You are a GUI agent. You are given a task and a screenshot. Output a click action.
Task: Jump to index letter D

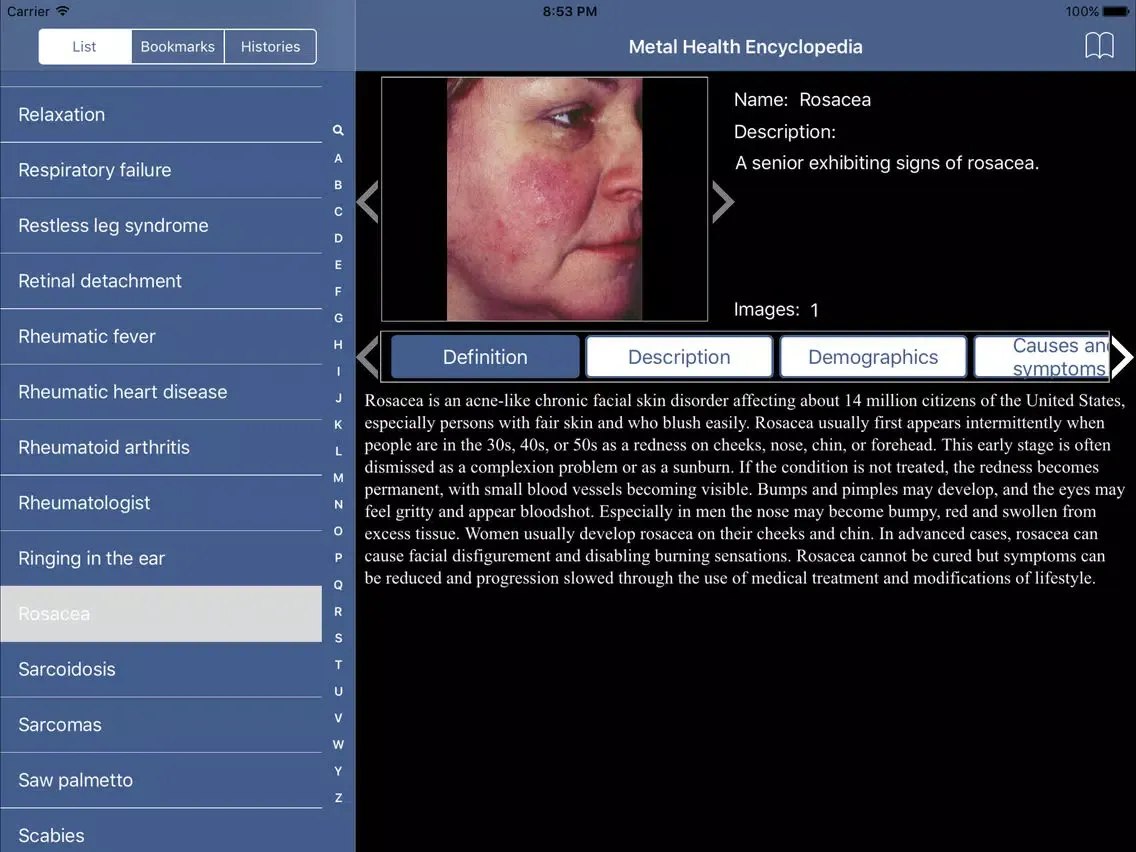tap(338, 238)
